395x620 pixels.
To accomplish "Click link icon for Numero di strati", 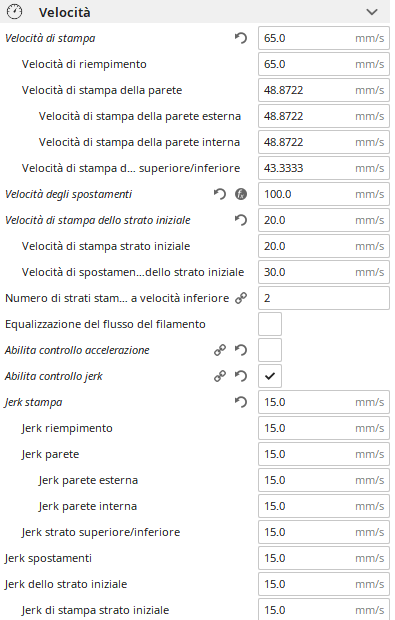I will (x=241, y=298).
